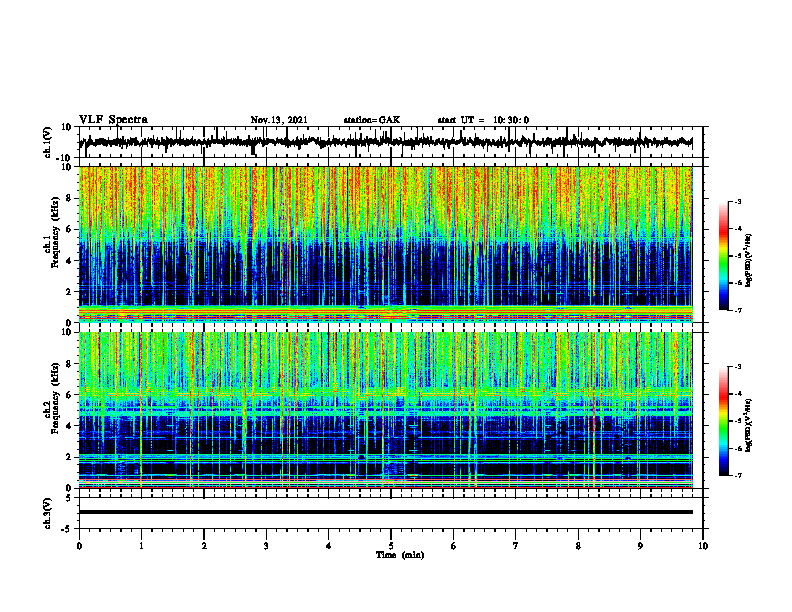Click the ch.2 color bar log(PSD) label
Screen dimensions: 792x612
[749, 425]
